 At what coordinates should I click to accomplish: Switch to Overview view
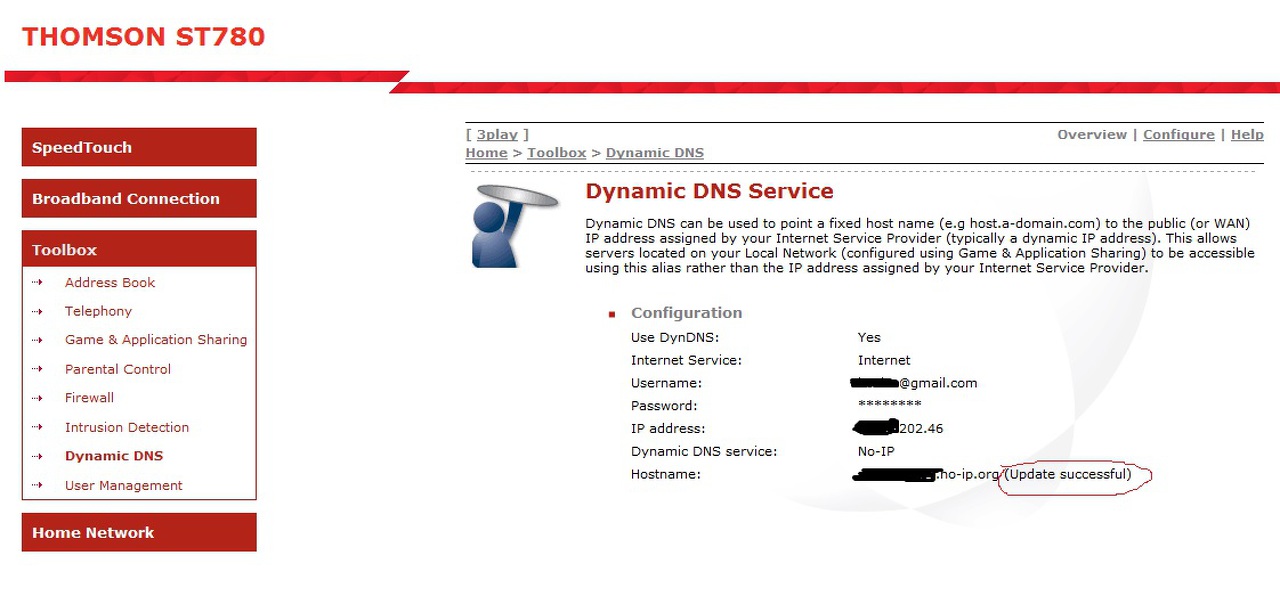(x=1092, y=134)
